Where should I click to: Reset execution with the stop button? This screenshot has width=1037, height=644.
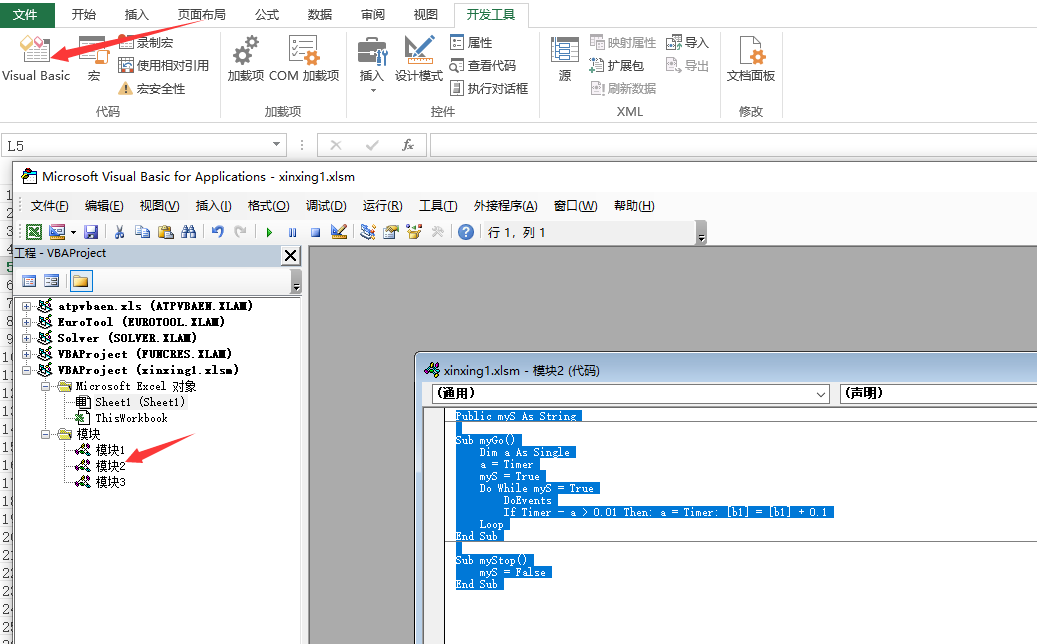click(x=315, y=232)
